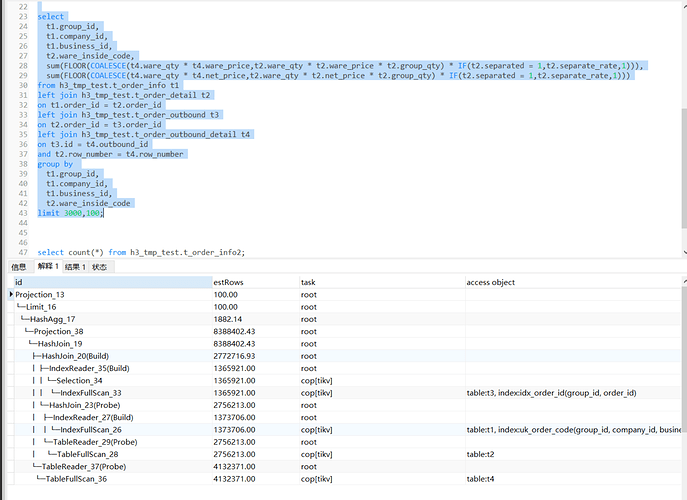The width and height of the screenshot is (687, 500).
Task: Click the estRows column header
Action: coord(255,282)
